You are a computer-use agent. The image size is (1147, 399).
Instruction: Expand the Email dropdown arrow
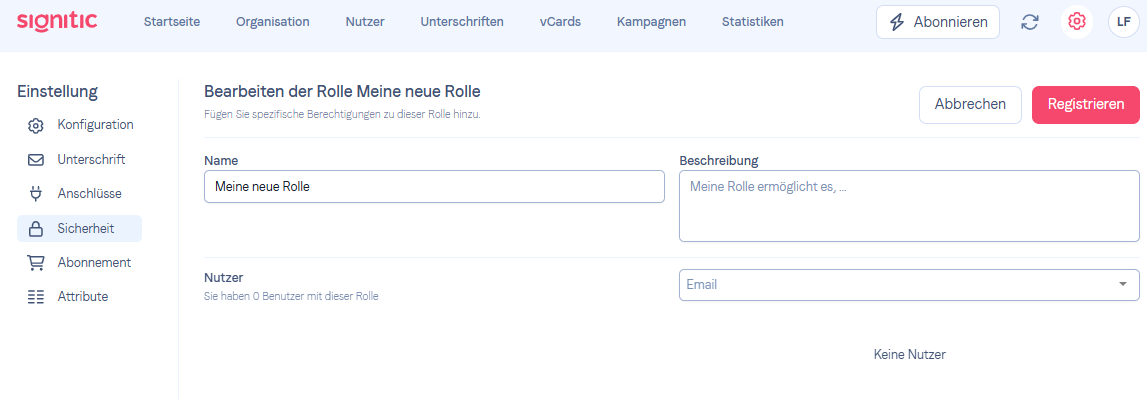click(1123, 285)
